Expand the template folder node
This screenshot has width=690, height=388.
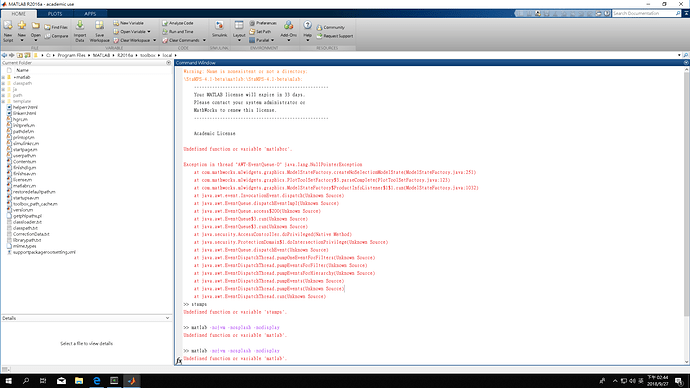click(4, 101)
